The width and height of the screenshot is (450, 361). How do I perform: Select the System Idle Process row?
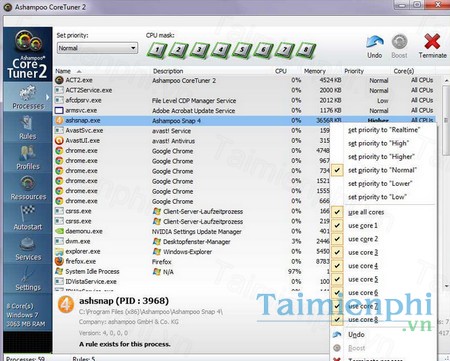[192, 272]
